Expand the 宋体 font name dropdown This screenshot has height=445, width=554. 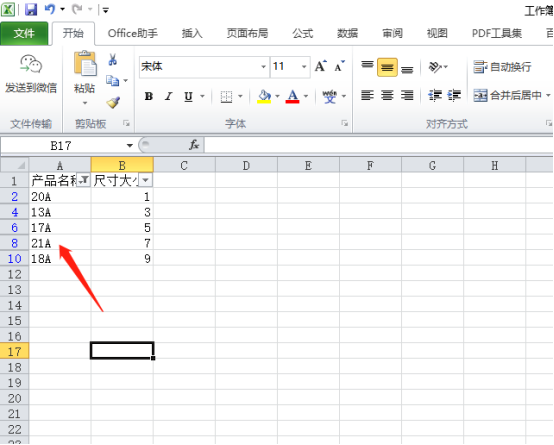263,66
